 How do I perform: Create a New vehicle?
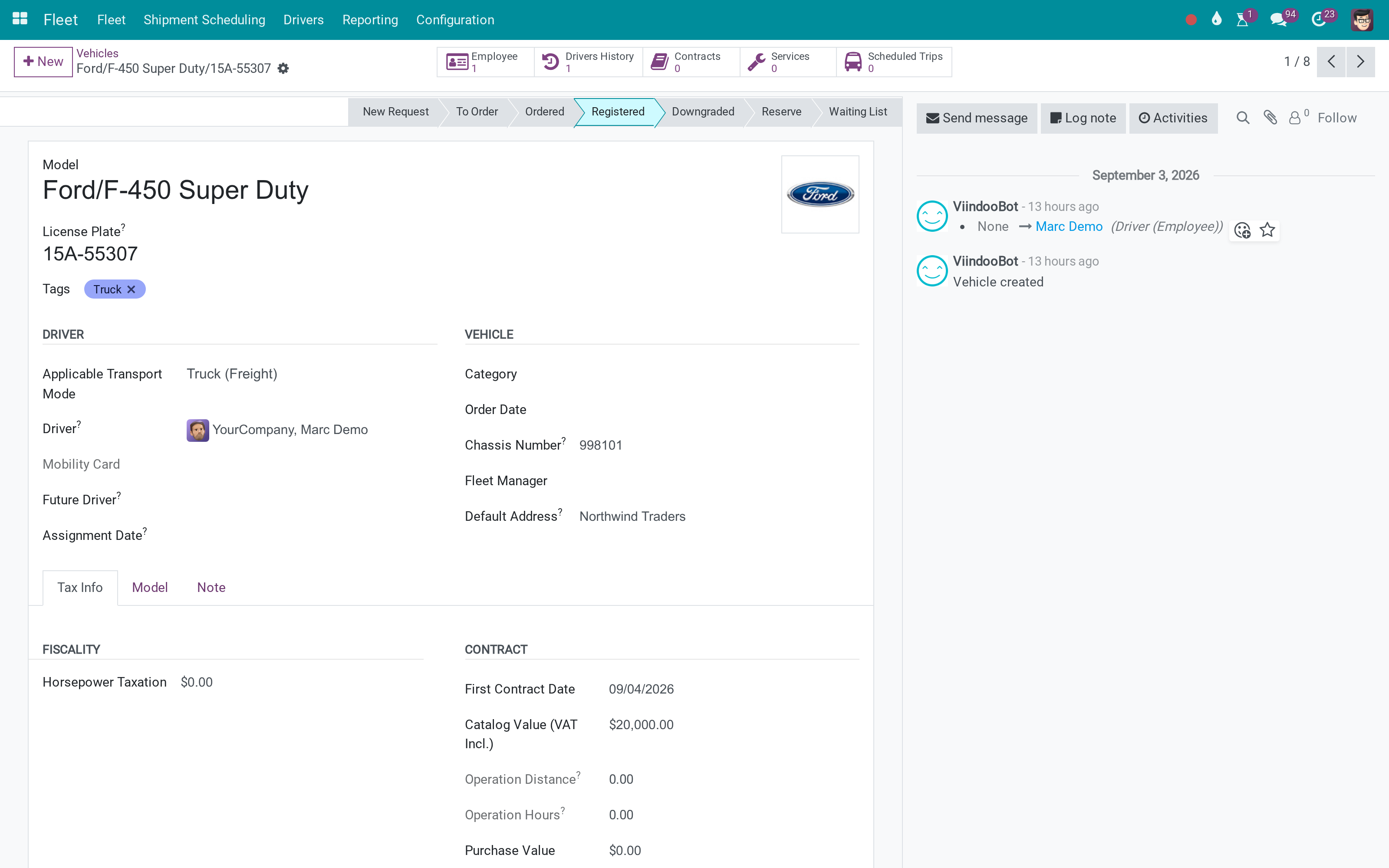coord(43,62)
